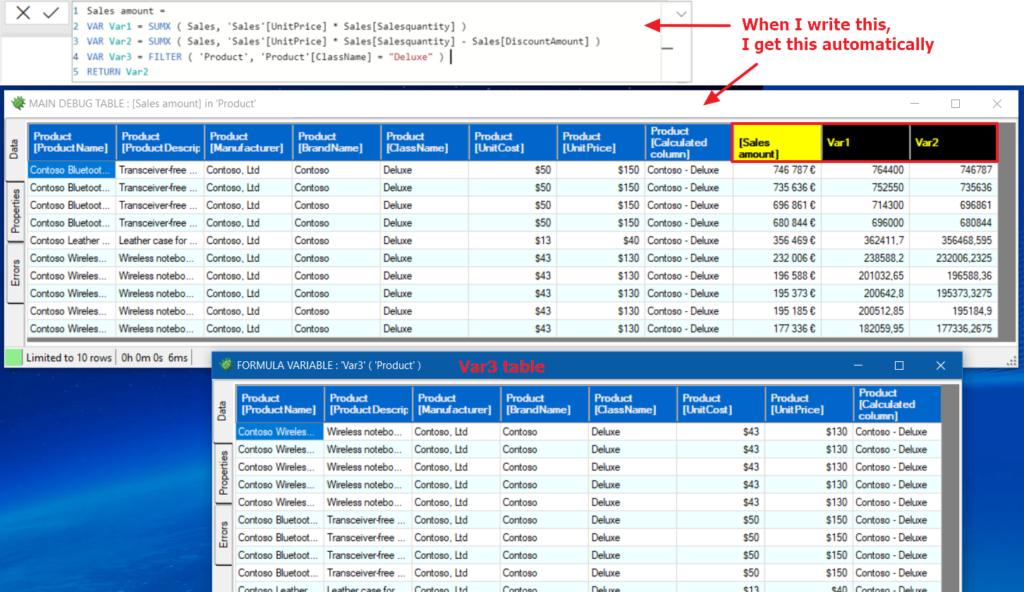The height and width of the screenshot is (592, 1024).
Task: Minimize the MAIN DEBUG TABLE window
Action: coord(914,103)
